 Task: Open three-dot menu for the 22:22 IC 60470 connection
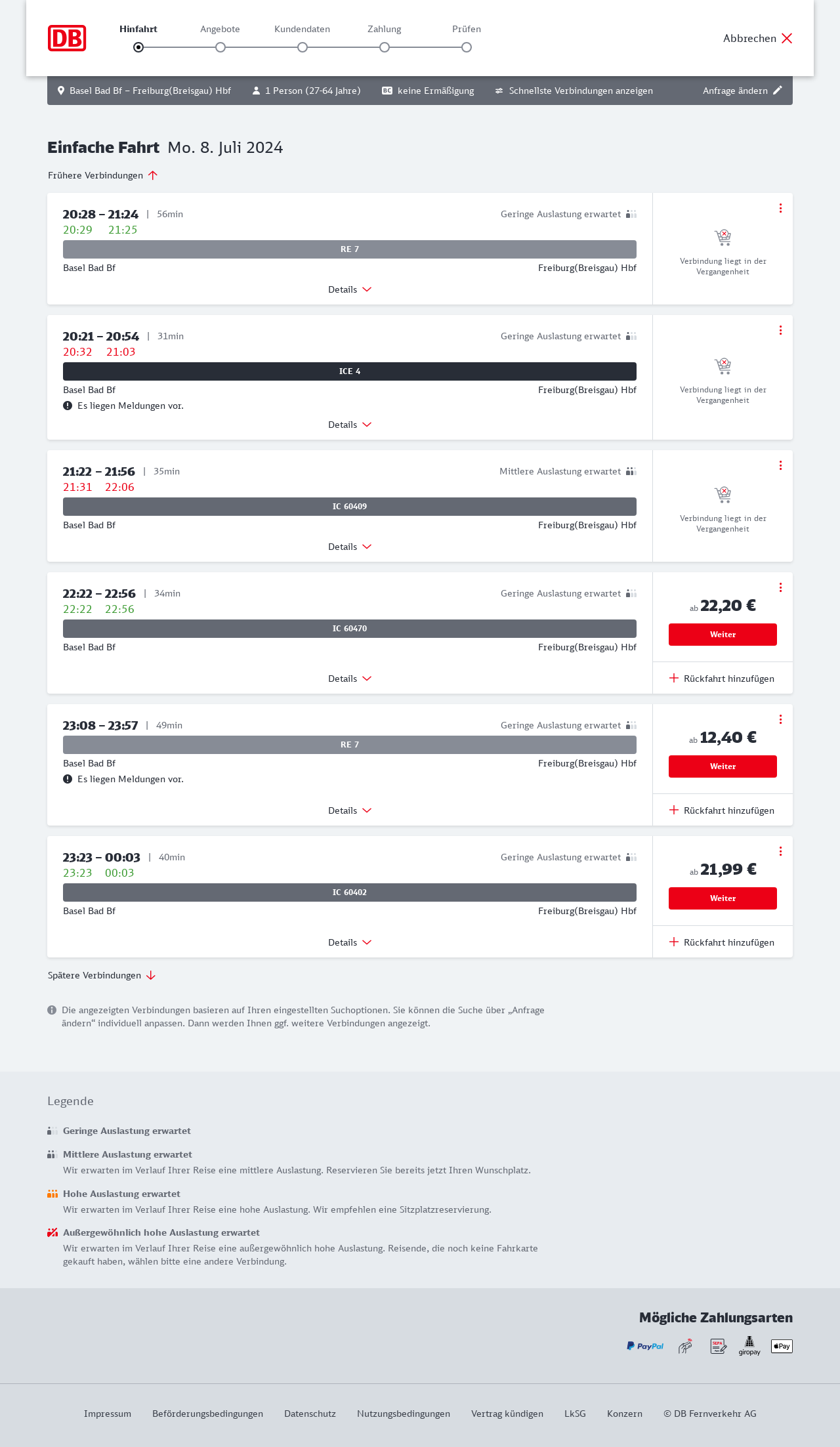(x=780, y=587)
